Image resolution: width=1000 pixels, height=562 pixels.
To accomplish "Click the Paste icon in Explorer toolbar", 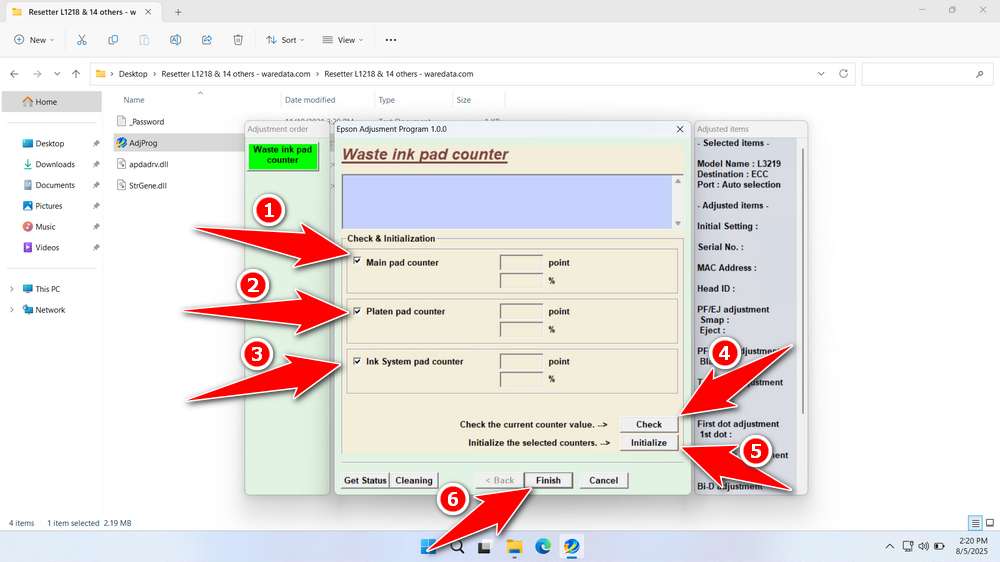I will tap(144, 40).
